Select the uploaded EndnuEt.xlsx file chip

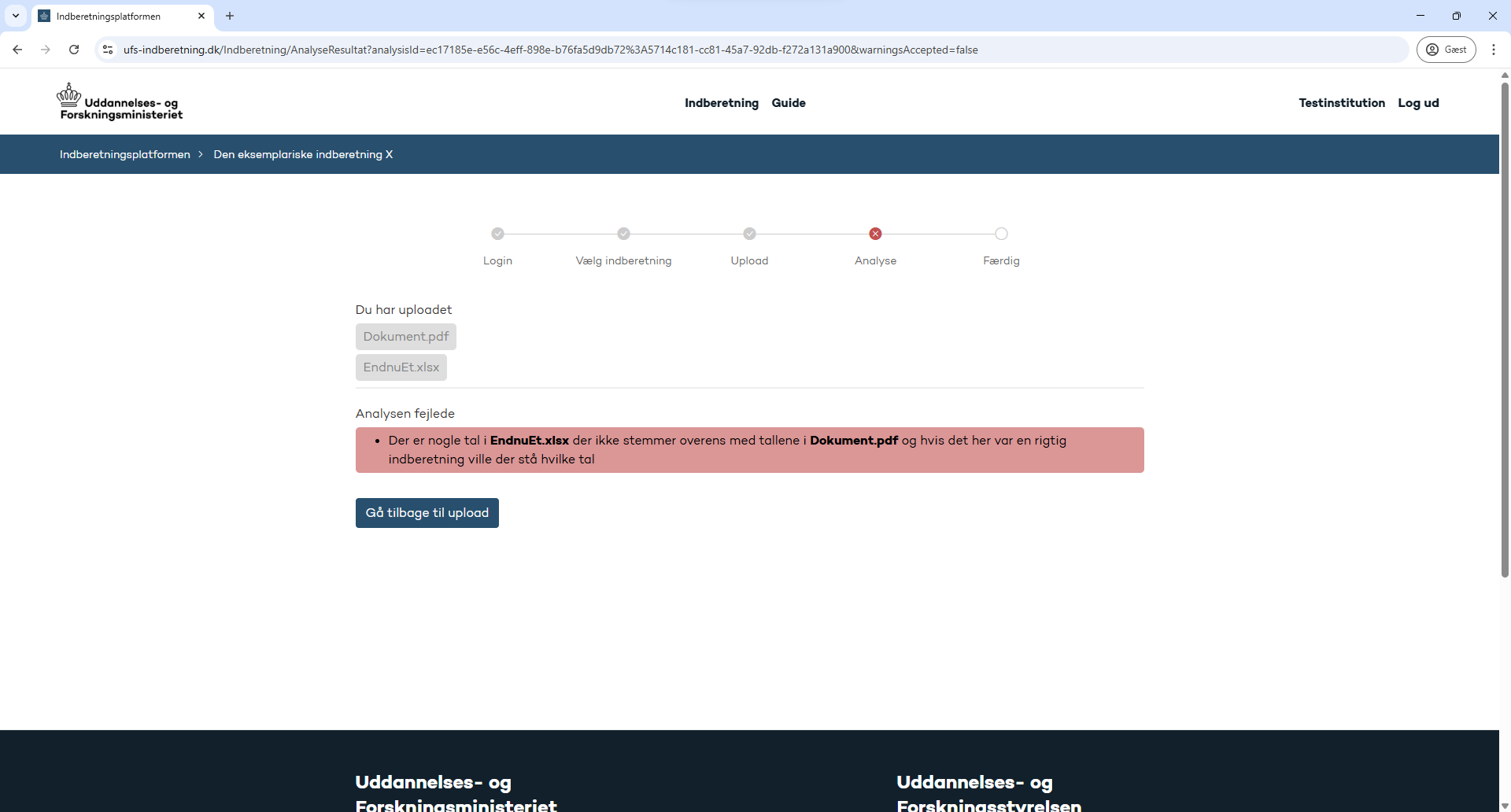click(401, 367)
